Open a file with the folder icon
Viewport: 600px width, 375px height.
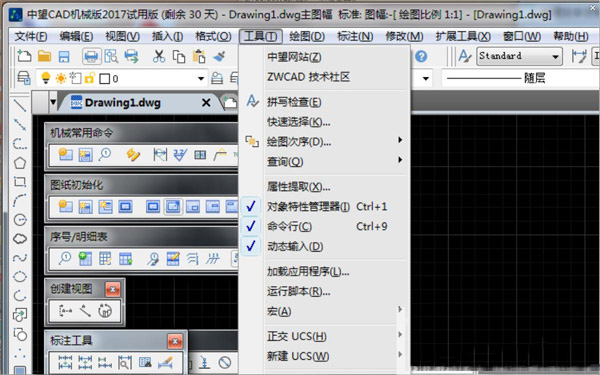[x=44, y=57]
